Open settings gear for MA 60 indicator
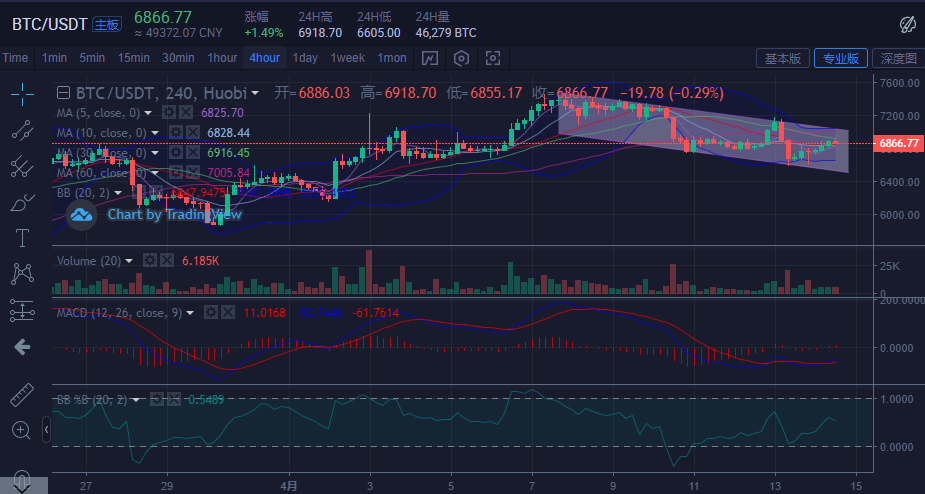 point(175,172)
